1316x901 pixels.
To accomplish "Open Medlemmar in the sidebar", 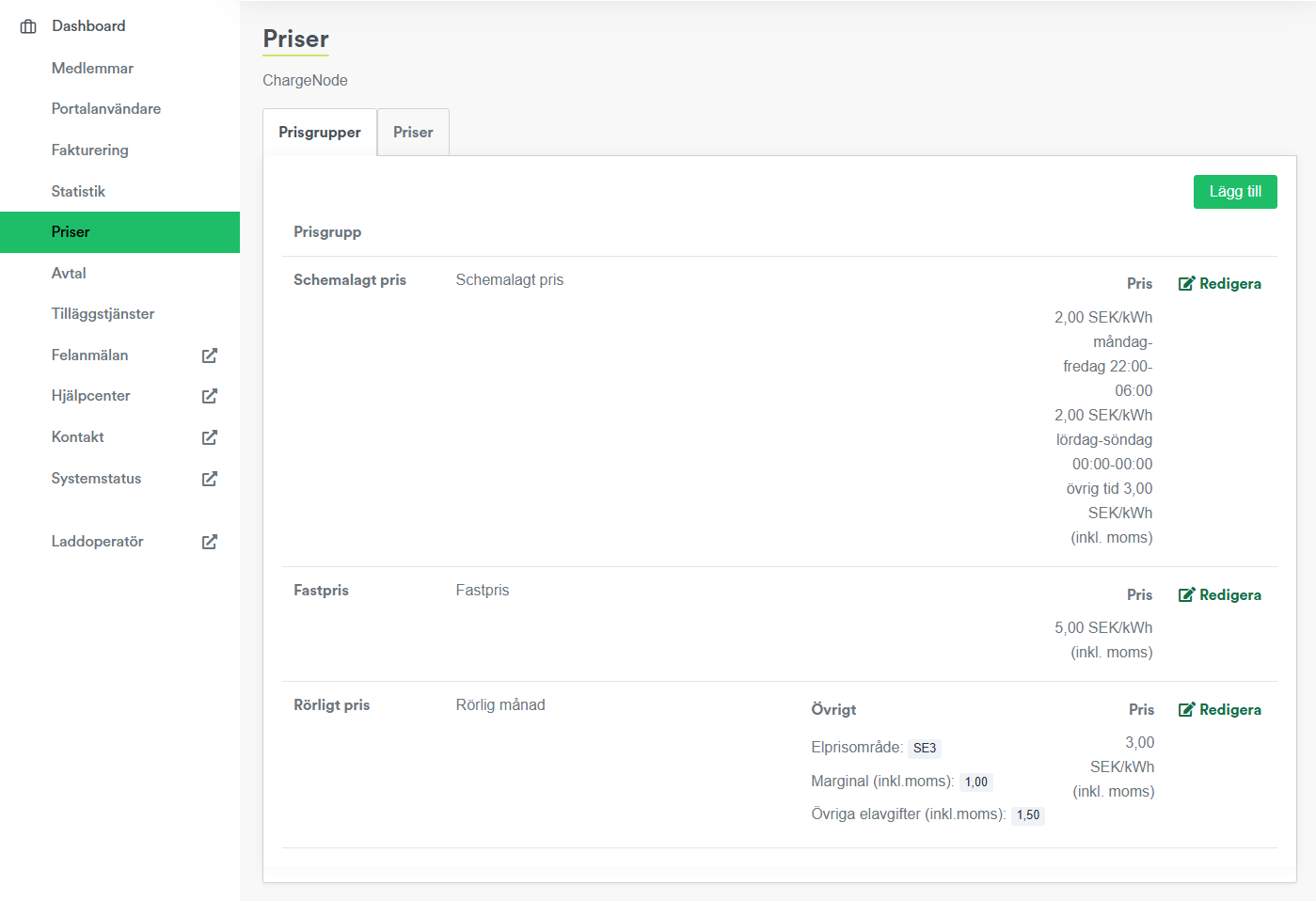I will pyautogui.click(x=92, y=69).
